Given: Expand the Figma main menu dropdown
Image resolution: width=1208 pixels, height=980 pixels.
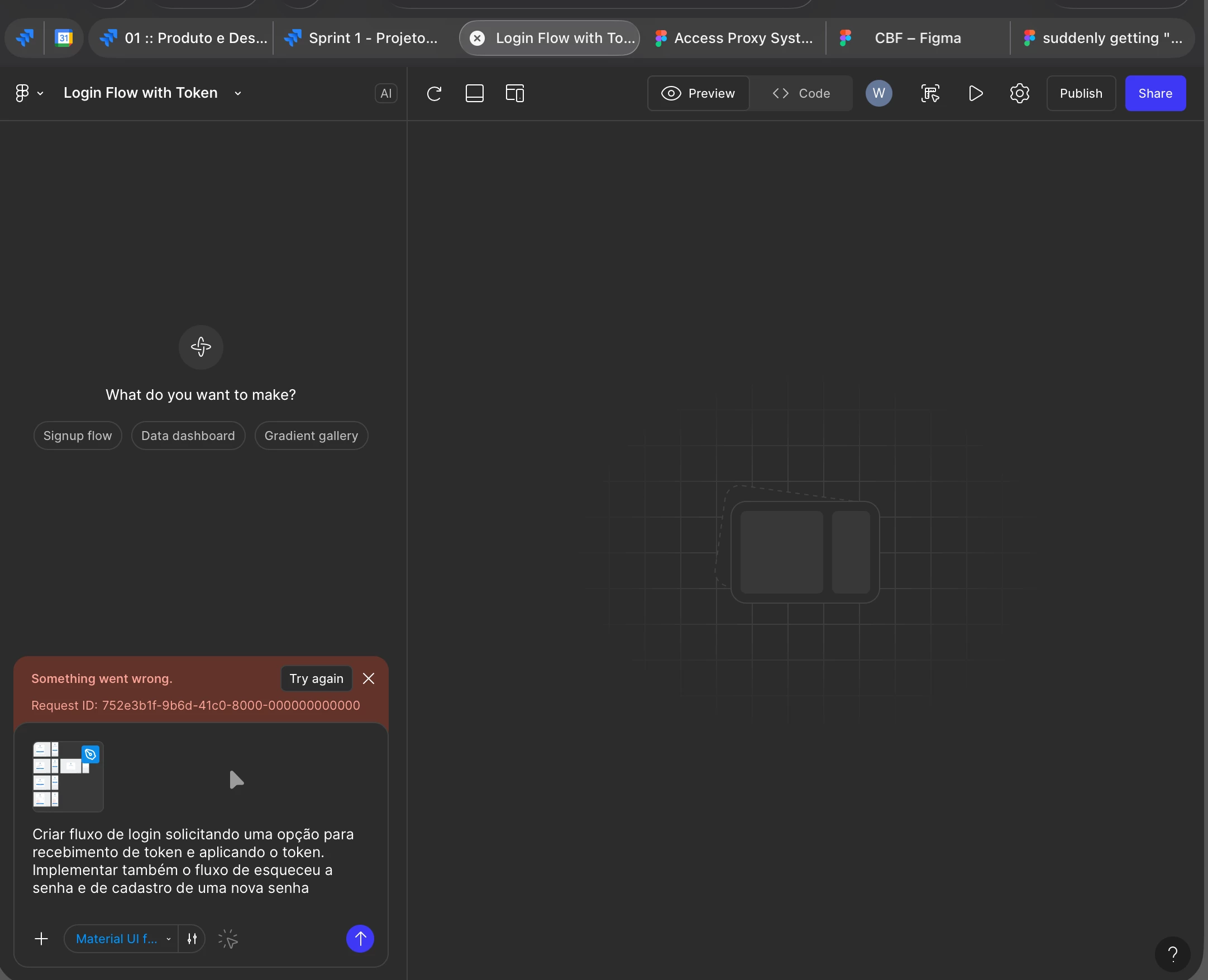Looking at the screenshot, I should (x=28, y=93).
